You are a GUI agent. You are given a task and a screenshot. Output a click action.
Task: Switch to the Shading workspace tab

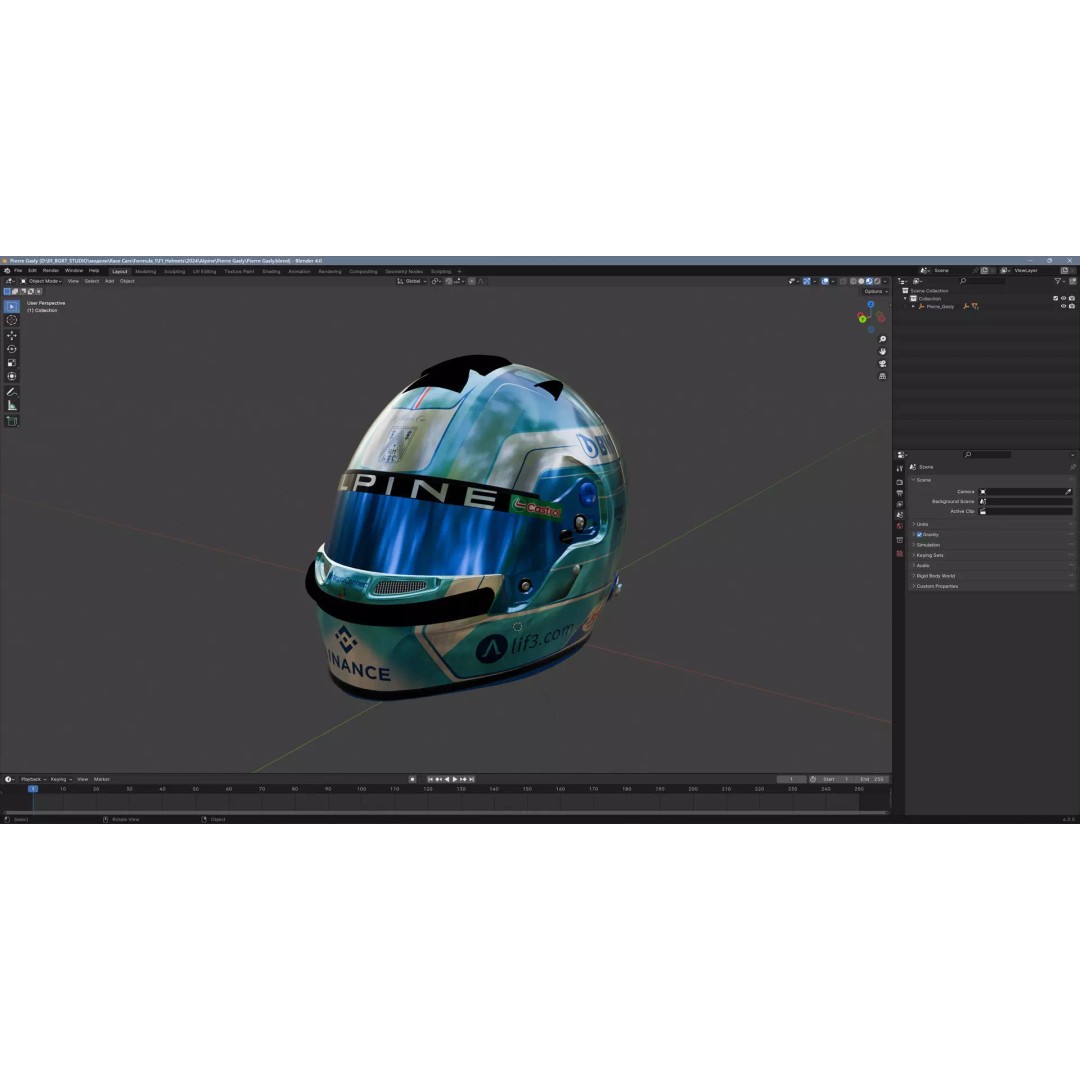[x=271, y=270]
